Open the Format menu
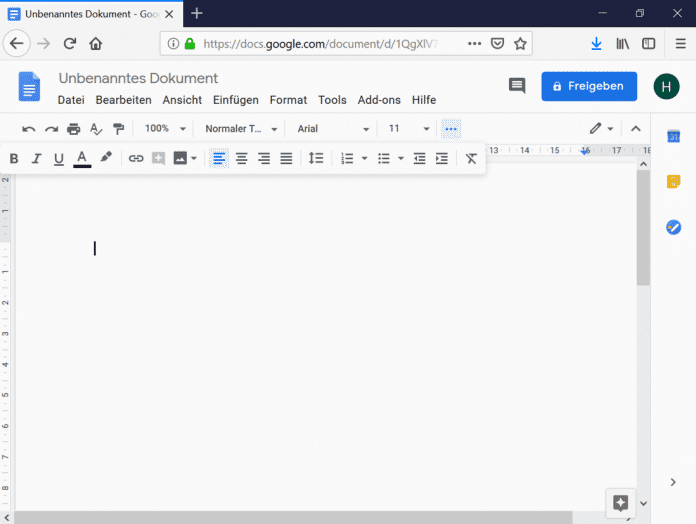 pyautogui.click(x=288, y=100)
